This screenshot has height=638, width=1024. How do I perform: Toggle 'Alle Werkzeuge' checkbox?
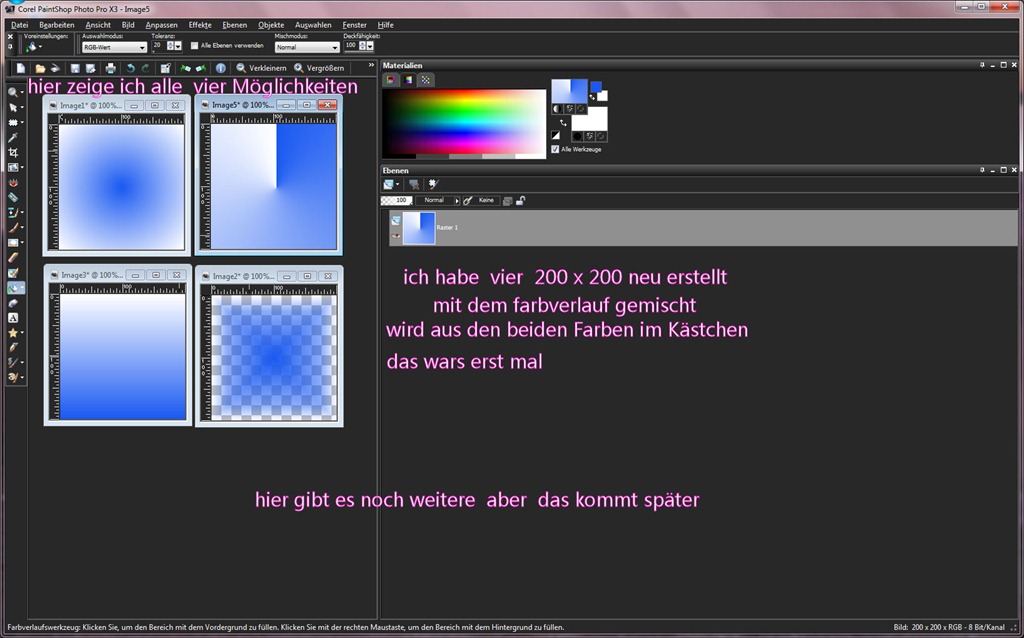[x=555, y=149]
